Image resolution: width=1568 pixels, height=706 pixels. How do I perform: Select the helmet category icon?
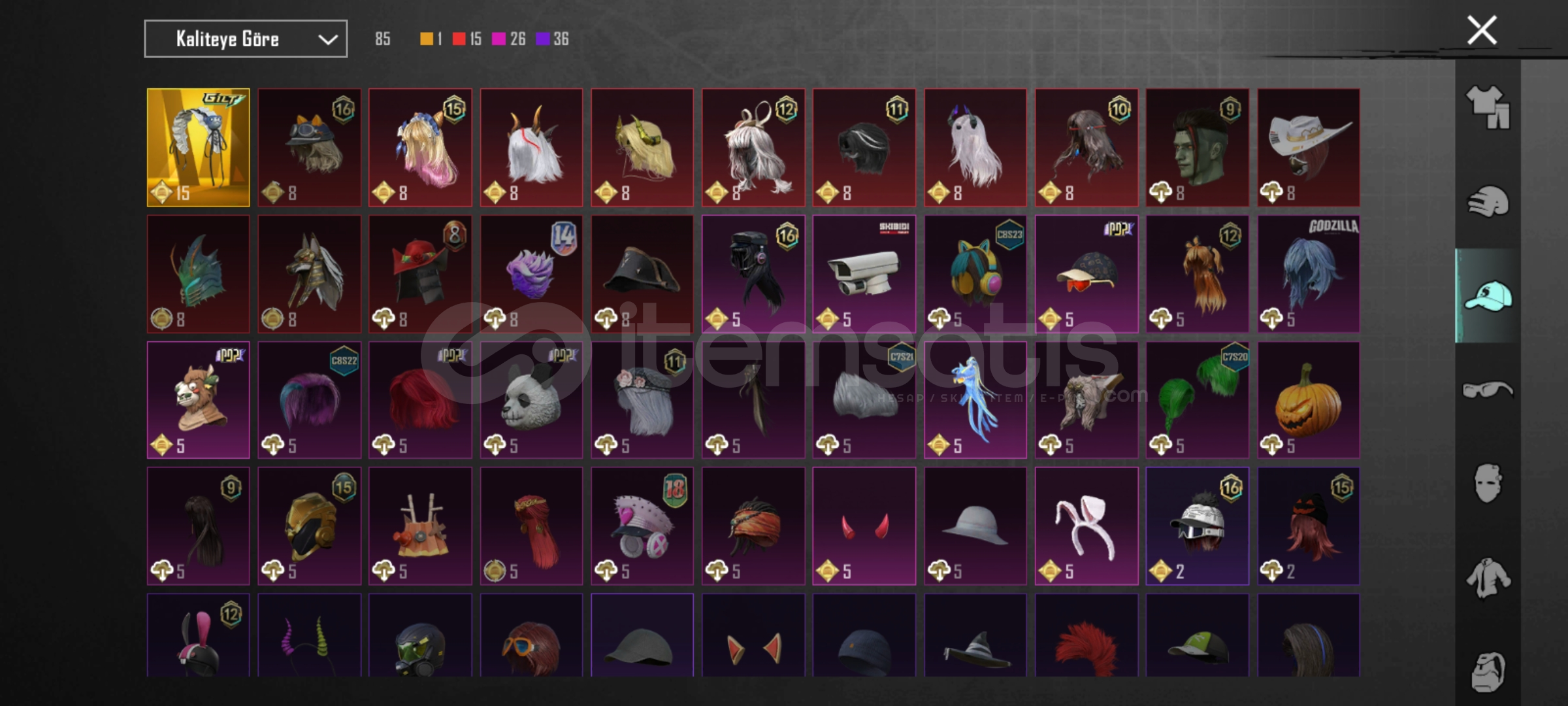[x=1488, y=201]
